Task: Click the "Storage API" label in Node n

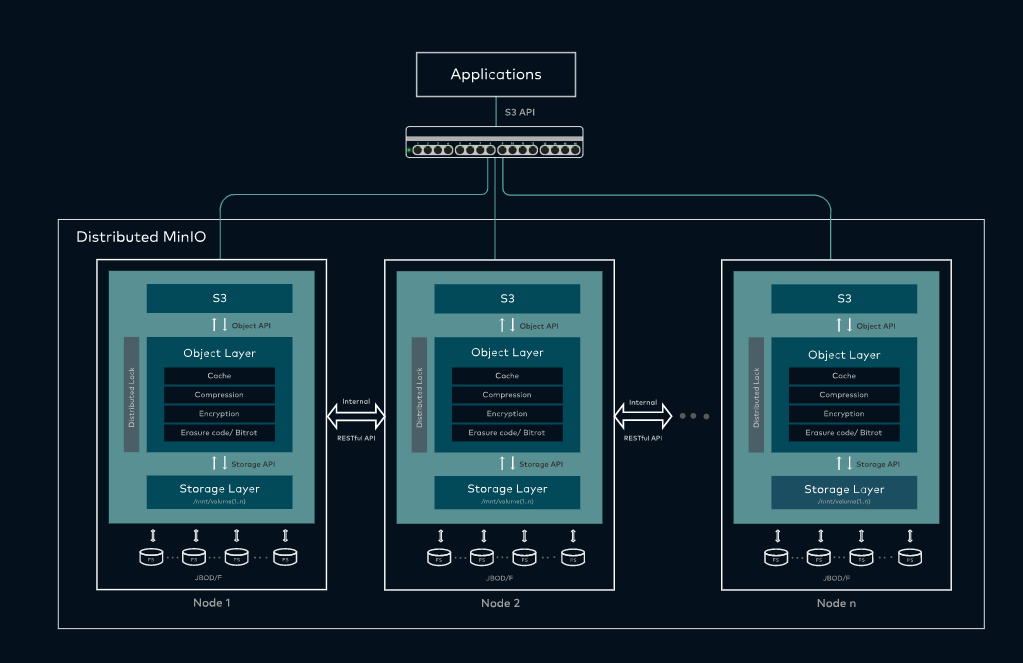Action: [878, 465]
